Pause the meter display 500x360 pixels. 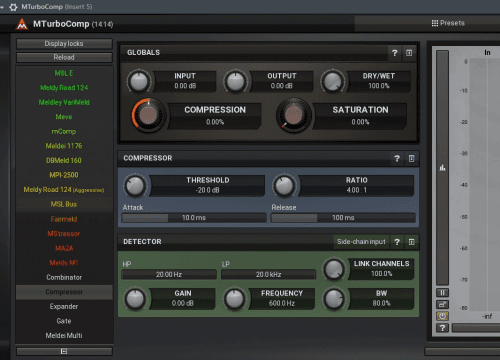tap(442, 293)
